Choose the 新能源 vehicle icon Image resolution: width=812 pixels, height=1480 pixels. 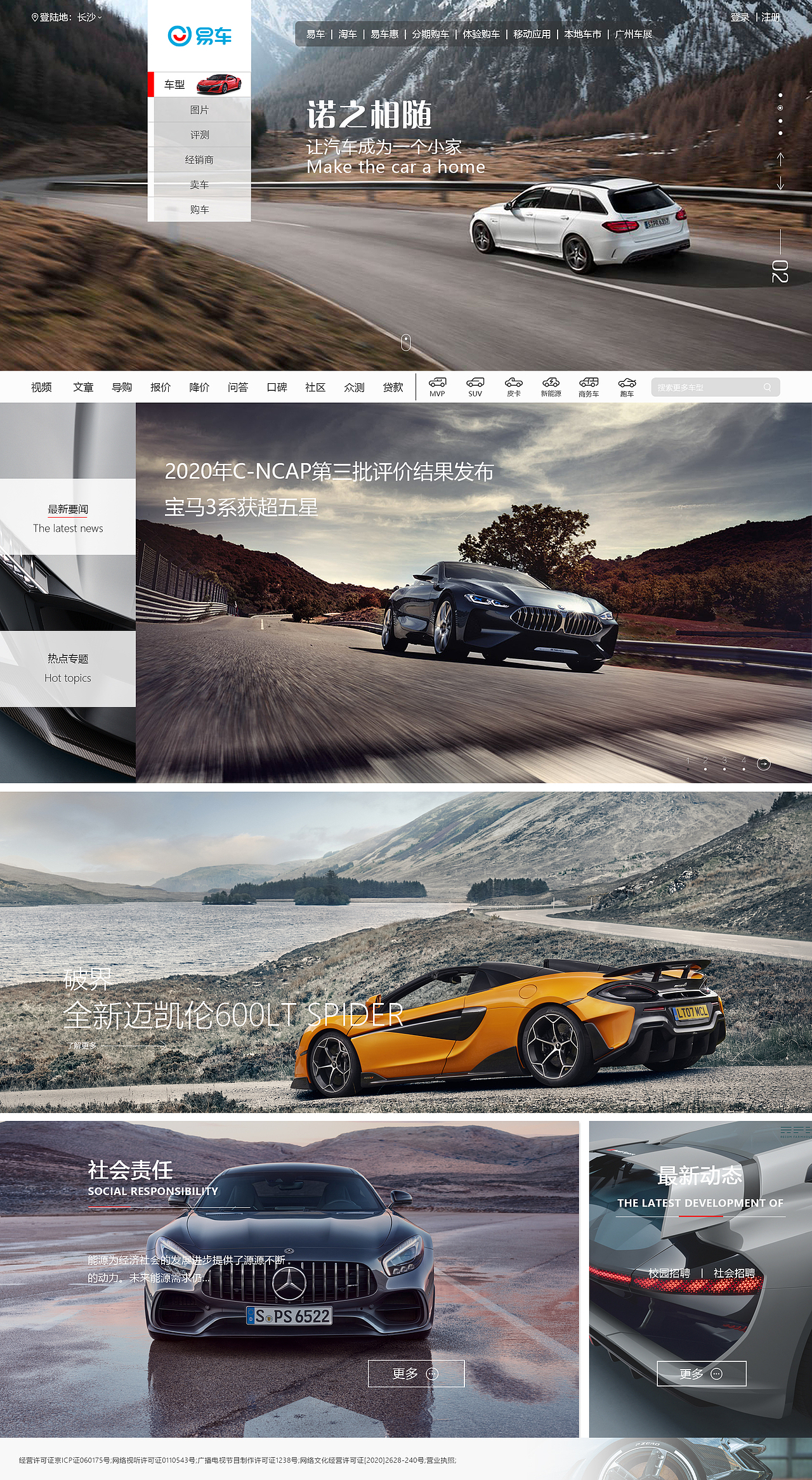click(x=551, y=386)
